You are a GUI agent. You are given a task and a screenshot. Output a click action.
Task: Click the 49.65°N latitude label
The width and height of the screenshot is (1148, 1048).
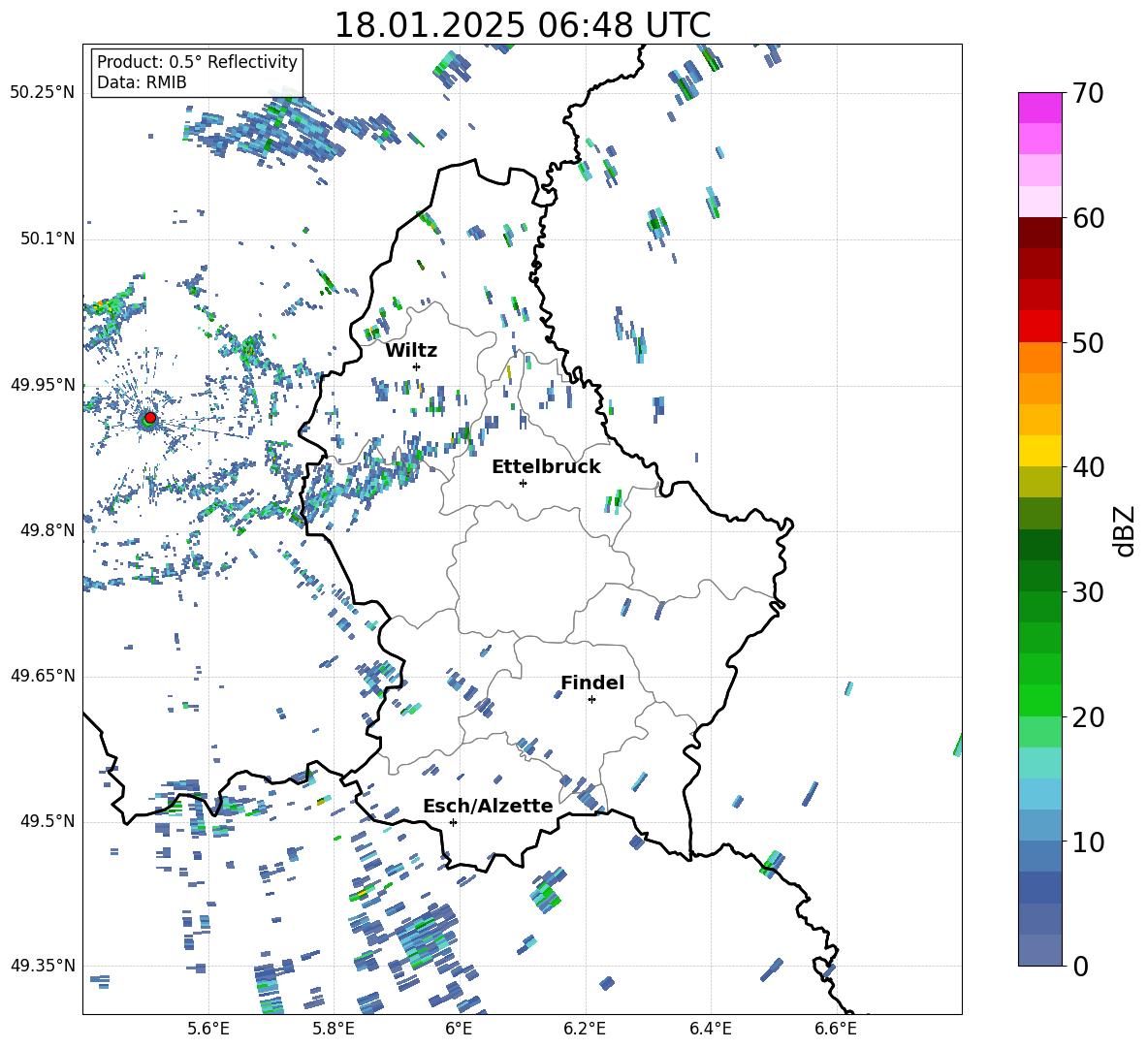[43, 675]
